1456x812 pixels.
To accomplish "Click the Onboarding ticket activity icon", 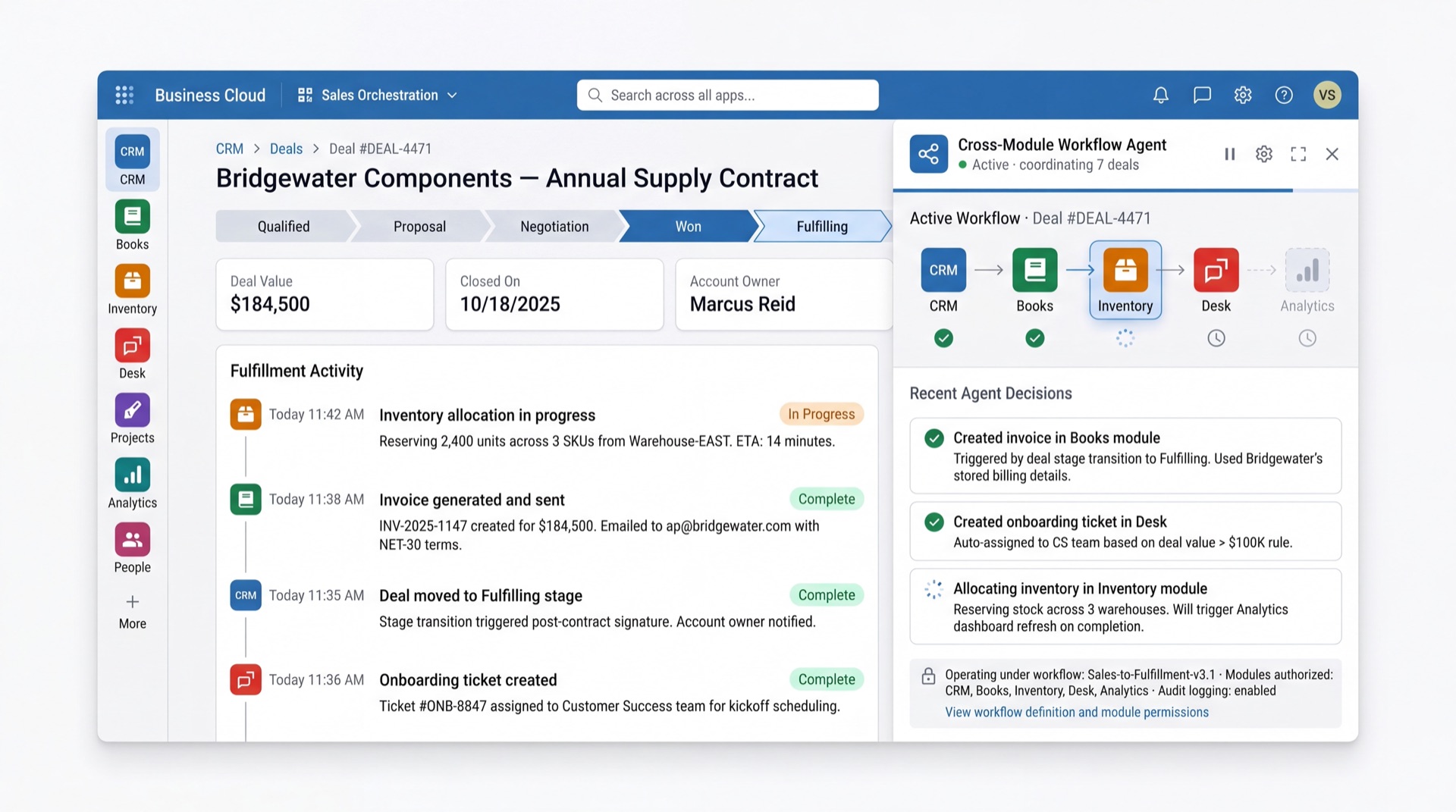I will tap(246, 679).
